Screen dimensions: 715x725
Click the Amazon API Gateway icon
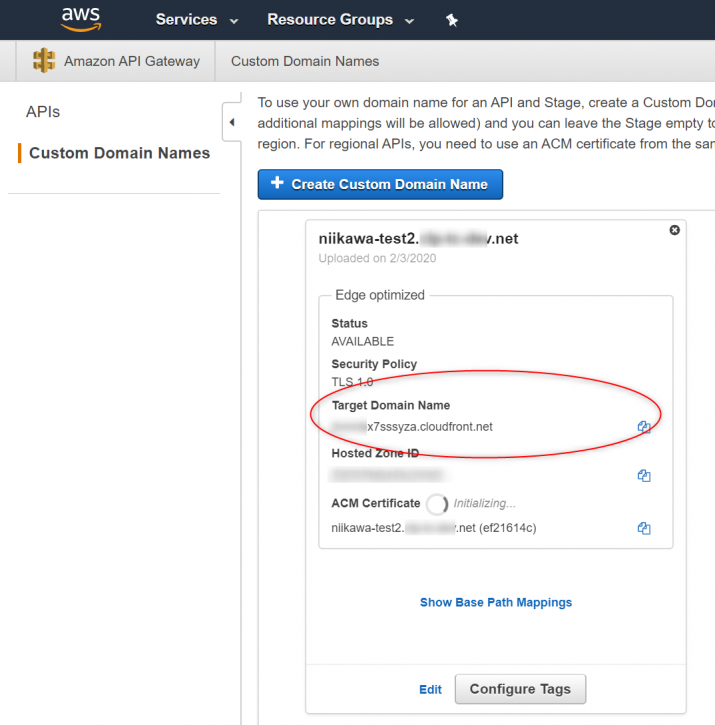[44, 61]
